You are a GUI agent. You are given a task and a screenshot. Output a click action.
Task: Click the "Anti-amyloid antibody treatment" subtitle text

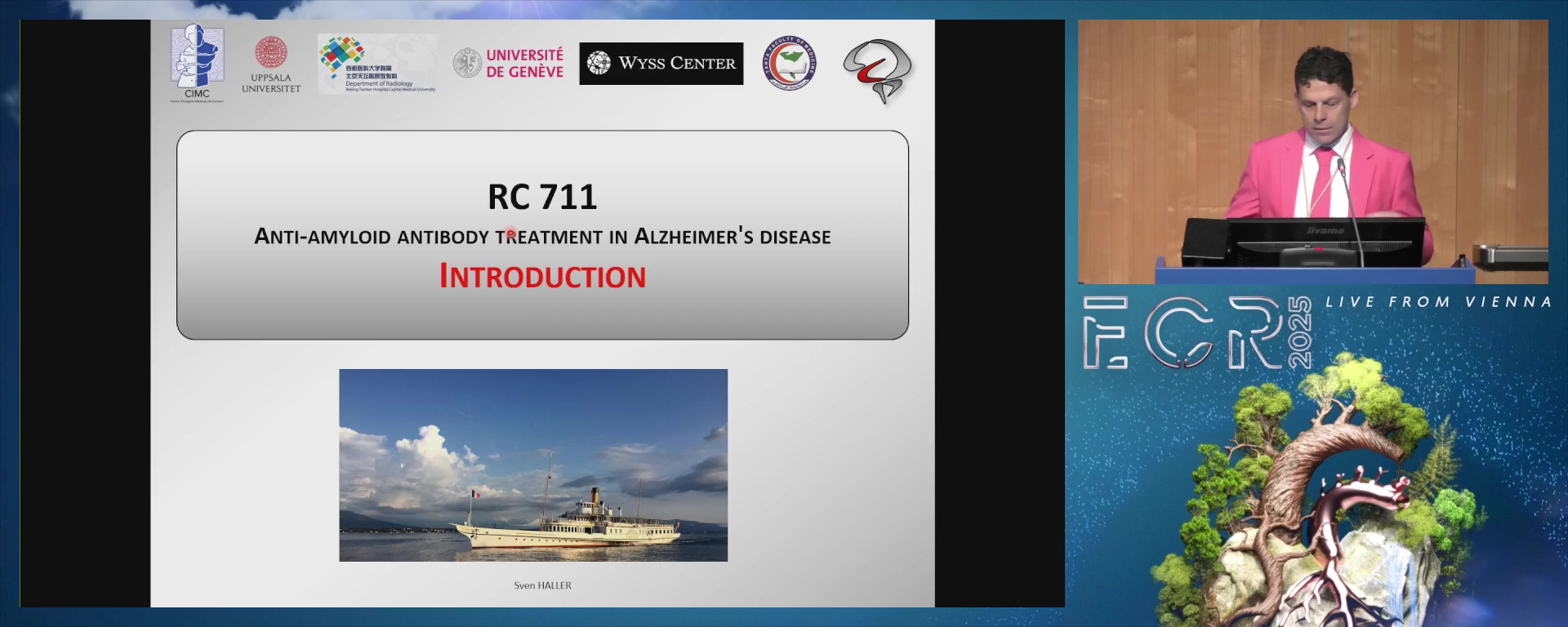pos(542,237)
